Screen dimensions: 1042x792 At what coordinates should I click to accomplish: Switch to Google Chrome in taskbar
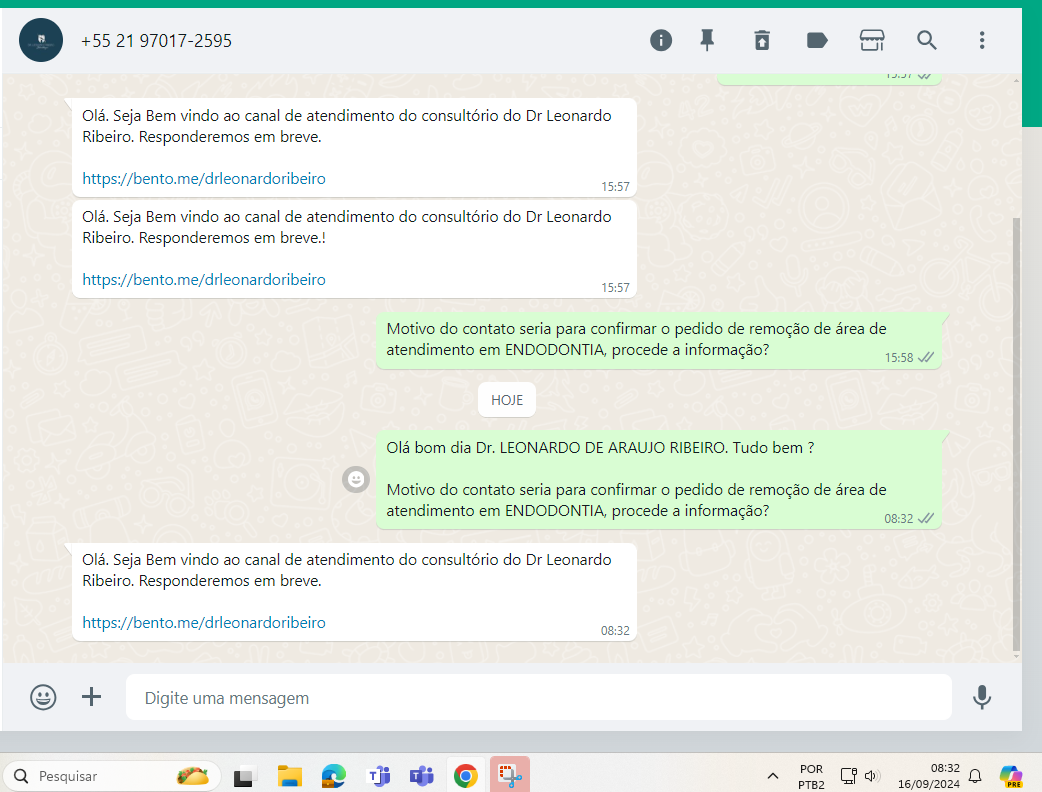tap(466, 776)
